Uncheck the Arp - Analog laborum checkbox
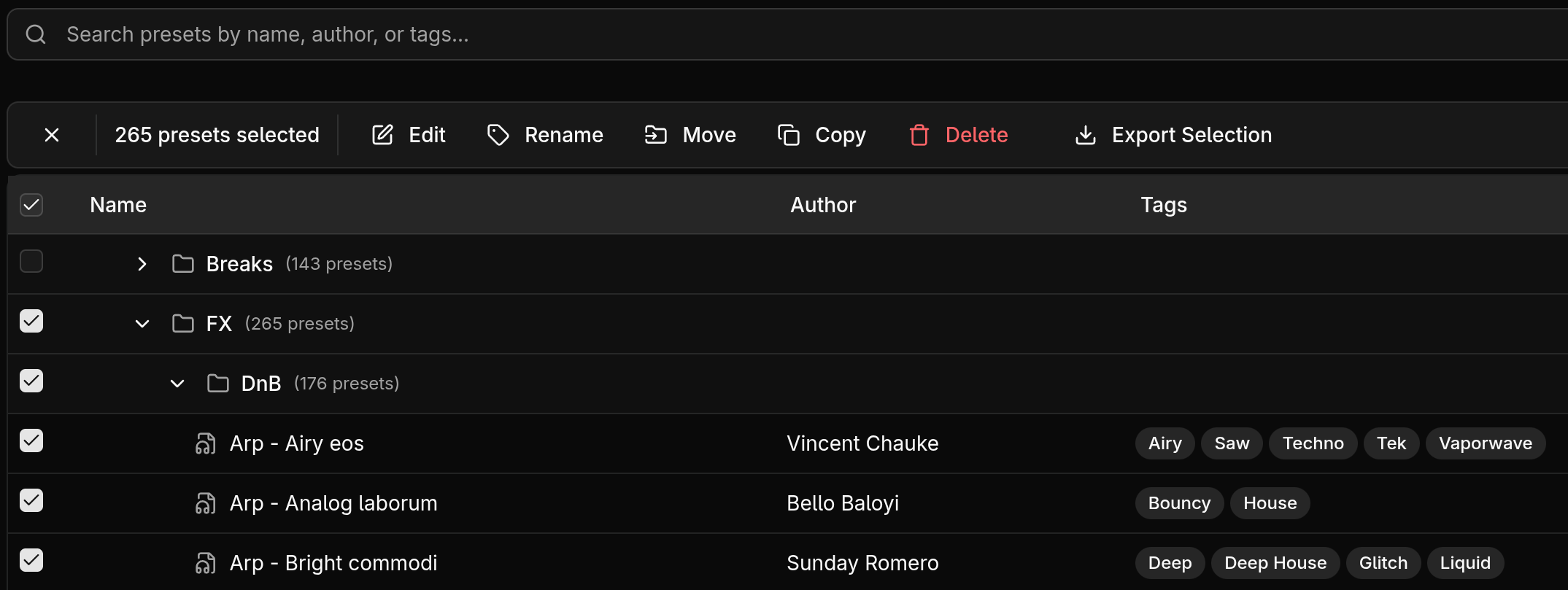 31,500
